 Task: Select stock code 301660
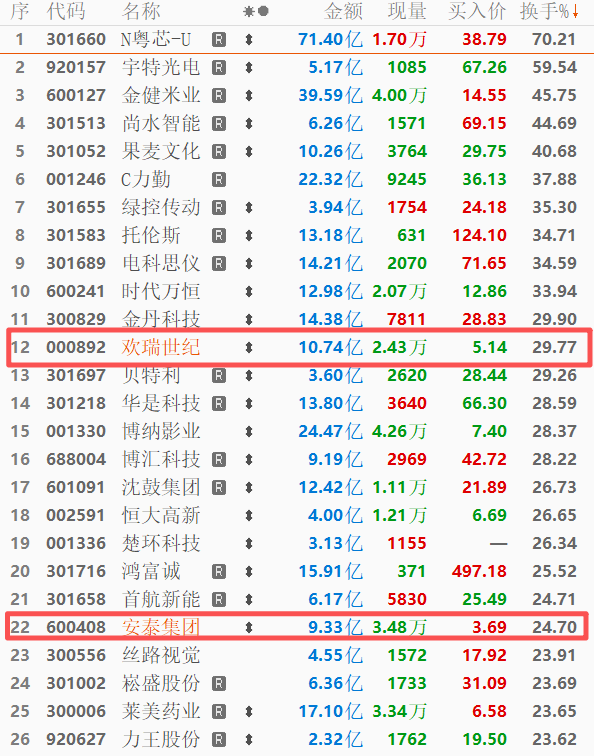coord(76,40)
